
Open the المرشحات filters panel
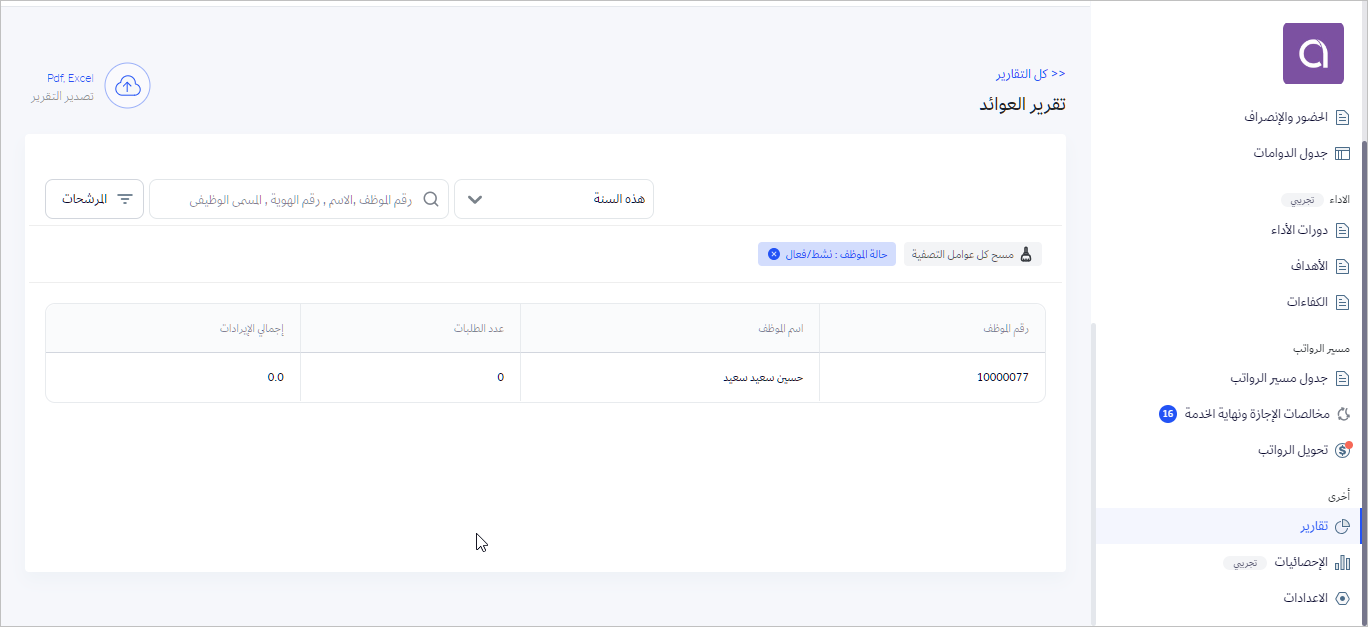pos(95,199)
